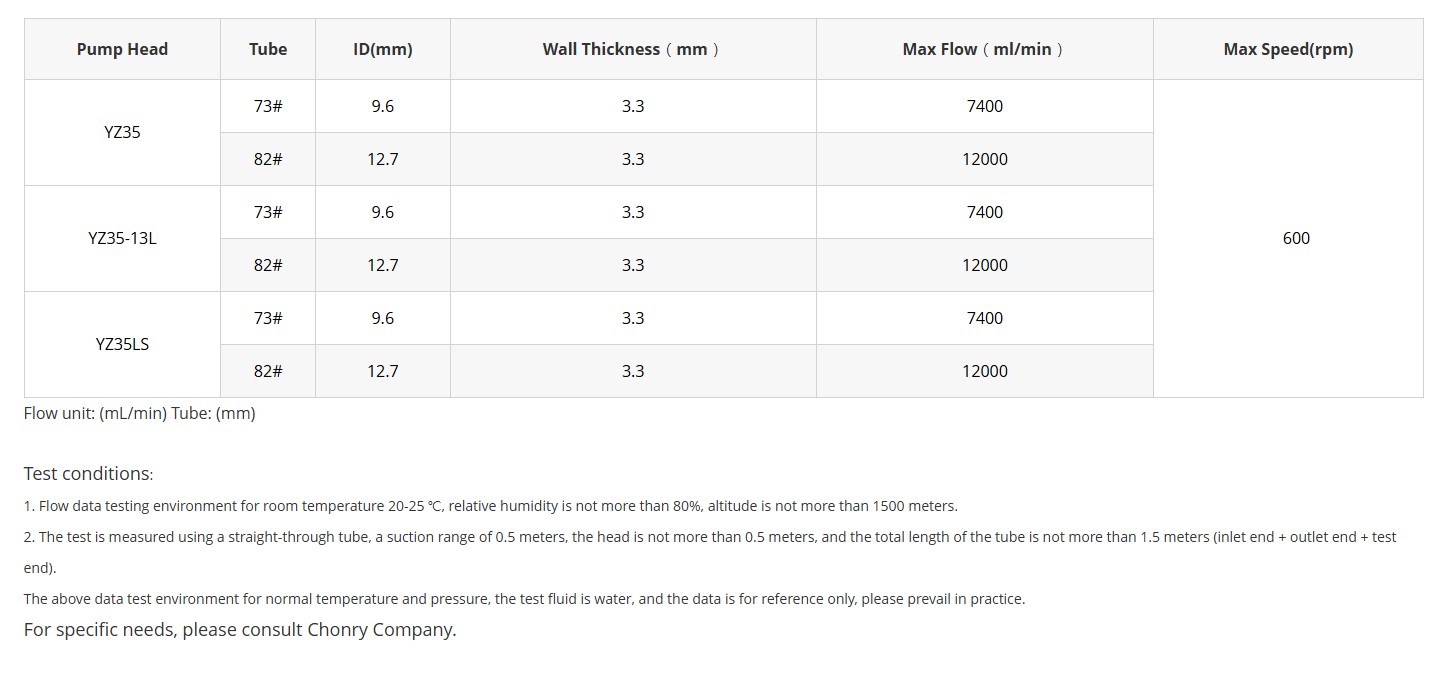Click the 82# tube cell for YZ35LS

pos(268,371)
